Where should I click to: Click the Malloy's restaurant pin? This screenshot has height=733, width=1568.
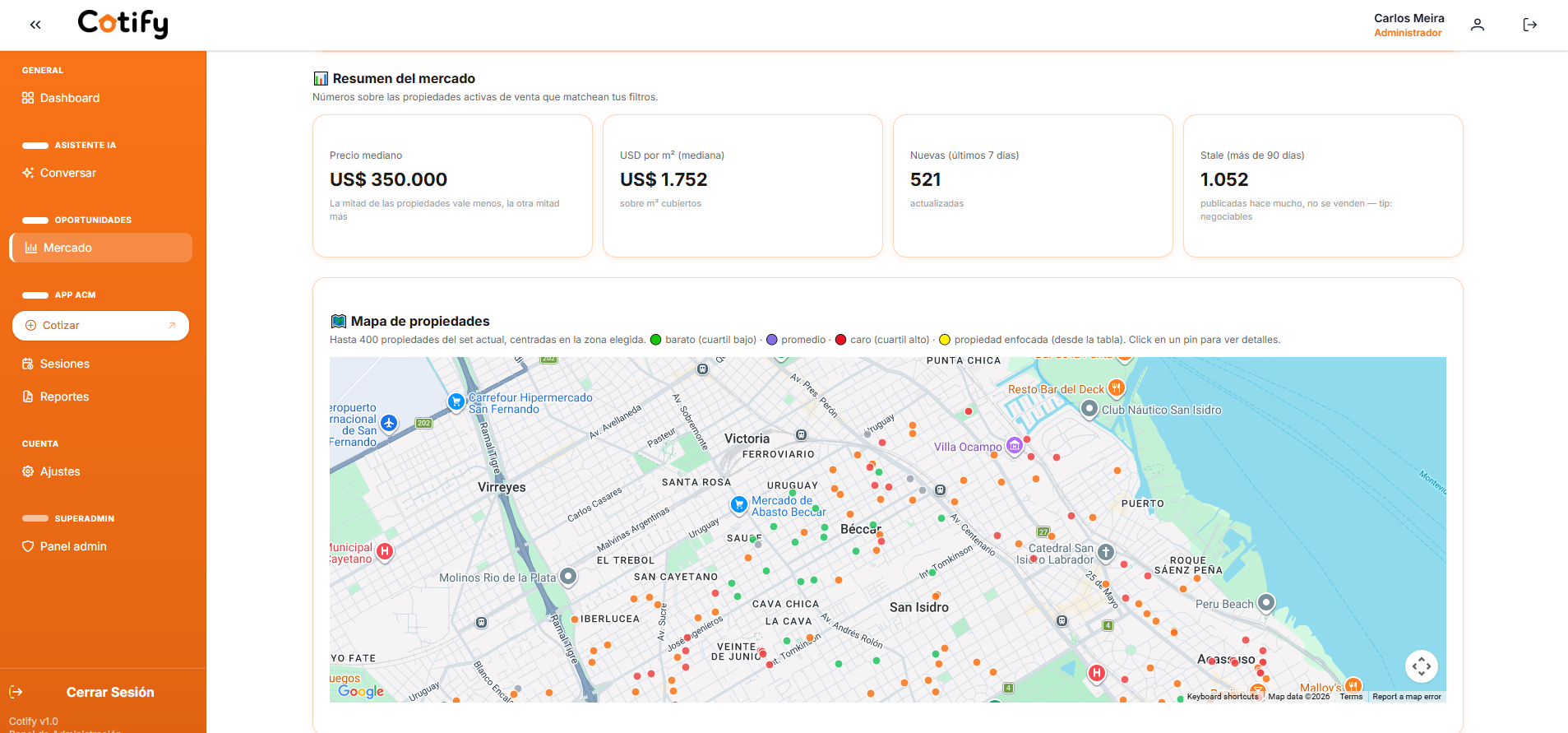click(x=1353, y=686)
